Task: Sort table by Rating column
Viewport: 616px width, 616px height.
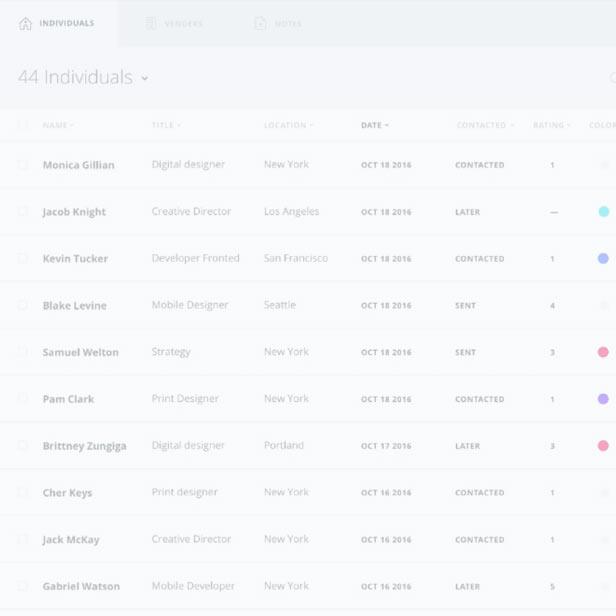Action: [x=552, y=125]
